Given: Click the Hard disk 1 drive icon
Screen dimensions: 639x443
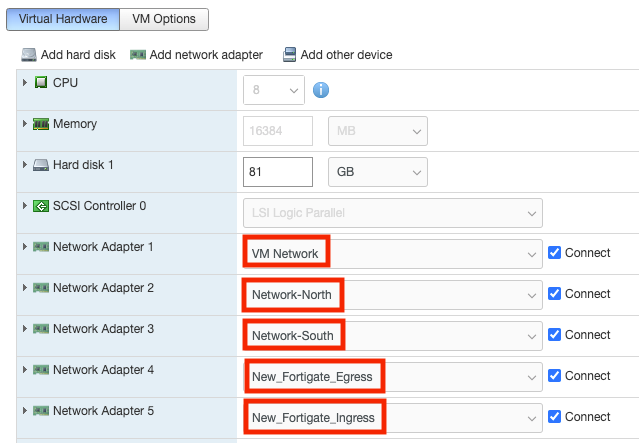Looking at the screenshot, I should click(x=41, y=165).
